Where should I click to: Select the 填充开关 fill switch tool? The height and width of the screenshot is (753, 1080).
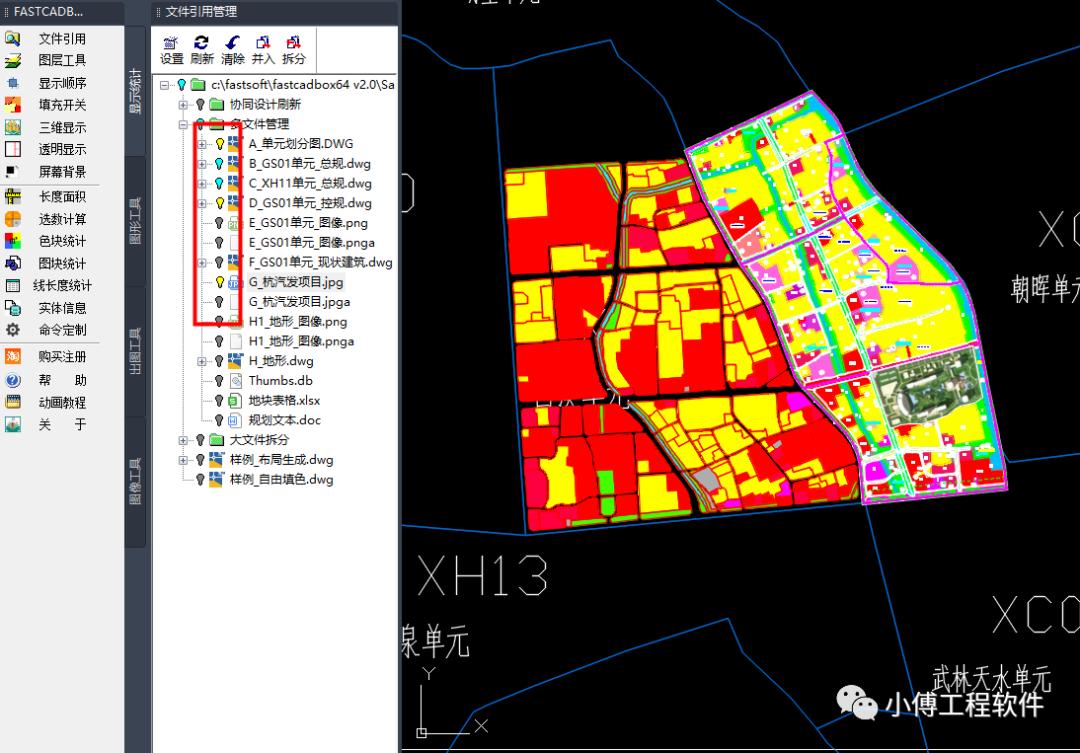tap(62, 105)
